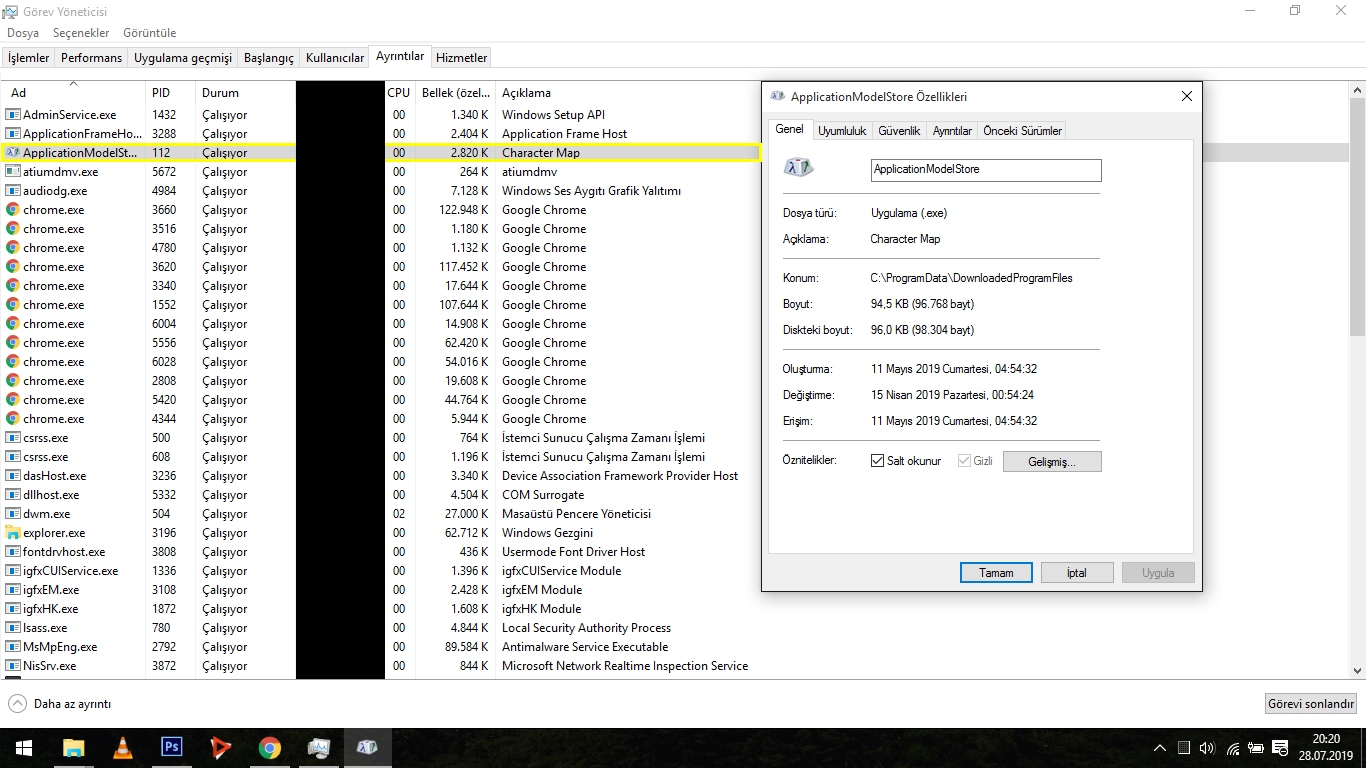Click the NisSrv.exe process icon

(13, 666)
